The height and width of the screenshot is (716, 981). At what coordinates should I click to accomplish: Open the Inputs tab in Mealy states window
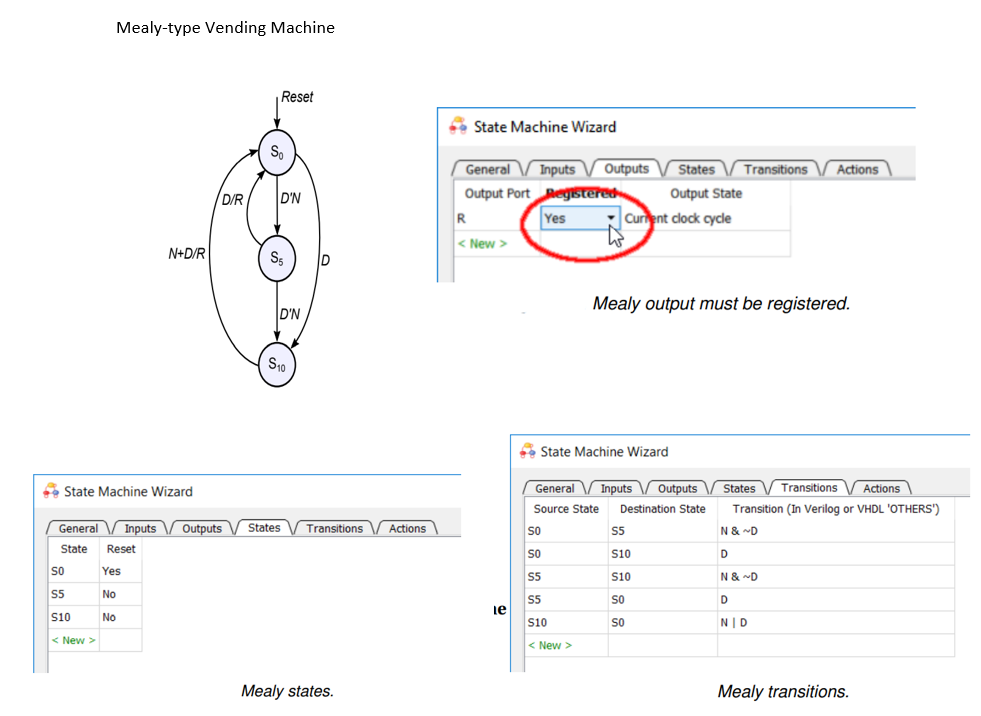(139, 528)
